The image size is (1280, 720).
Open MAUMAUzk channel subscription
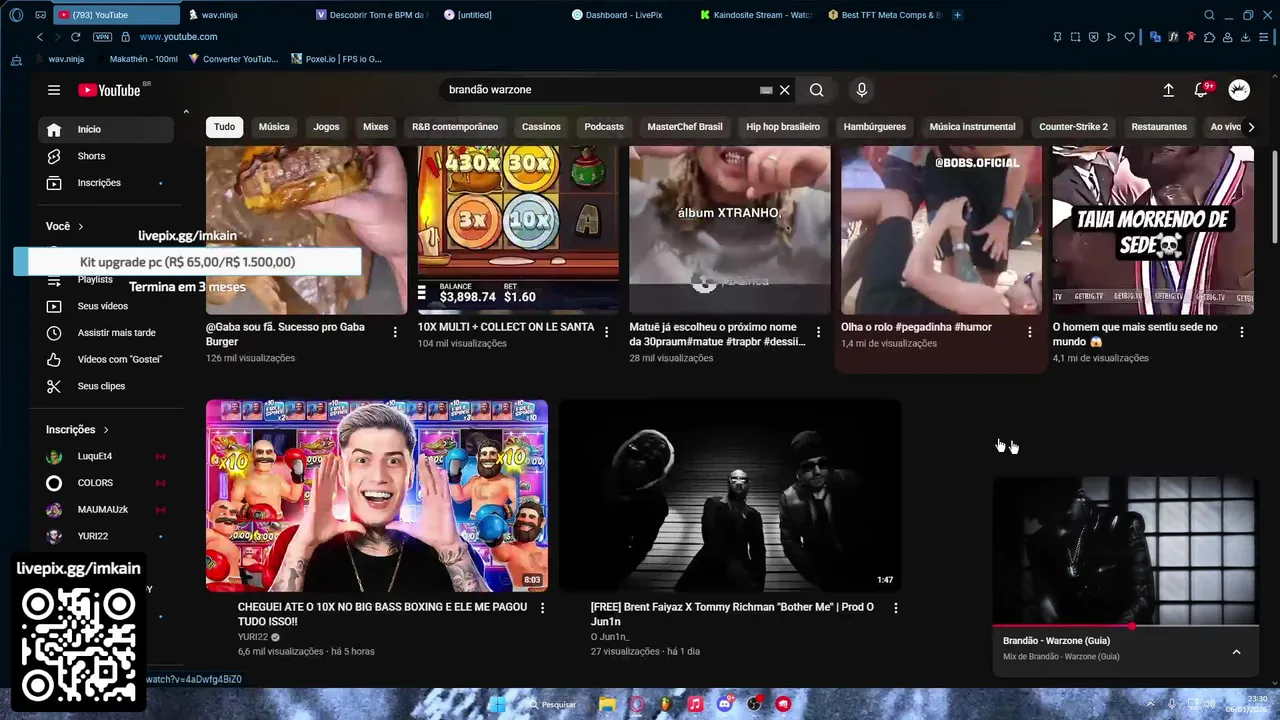pos(106,510)
